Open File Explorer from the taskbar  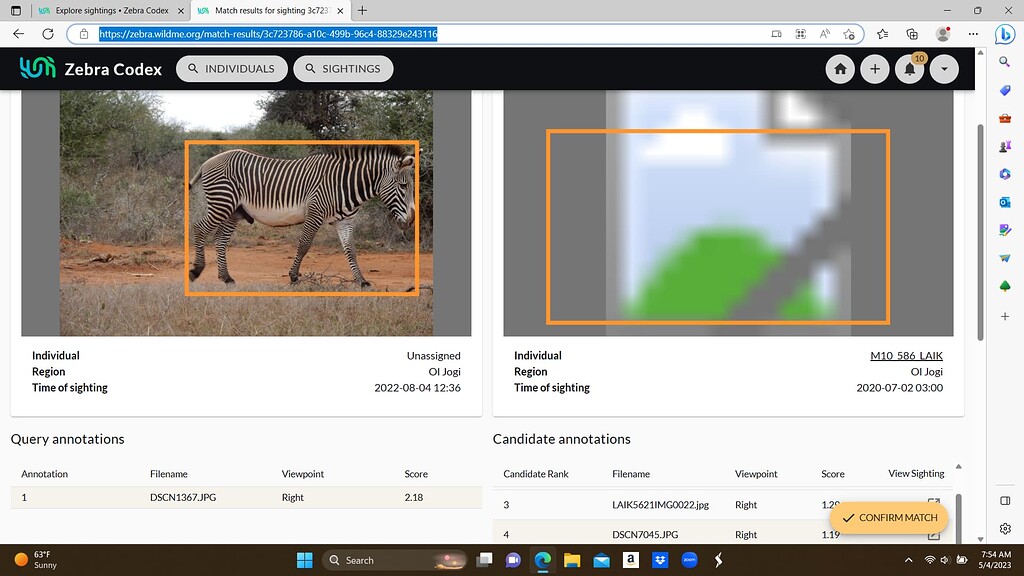(x=571, y=560)
